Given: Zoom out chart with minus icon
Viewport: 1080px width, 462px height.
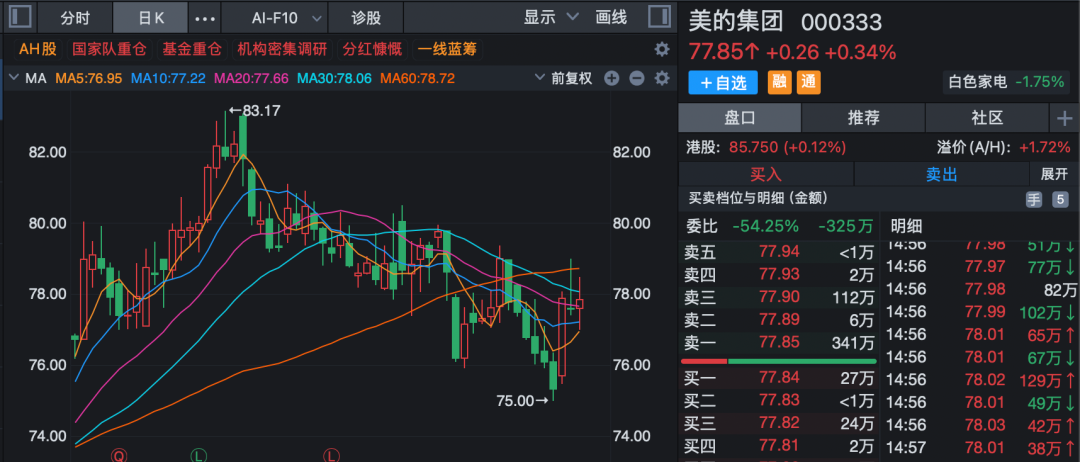Looking at the screenshot, I should pos(636,79).
